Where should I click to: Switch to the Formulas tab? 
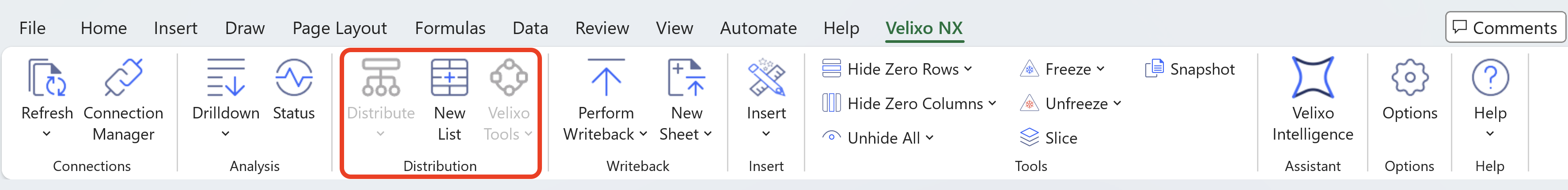point(450,28)
